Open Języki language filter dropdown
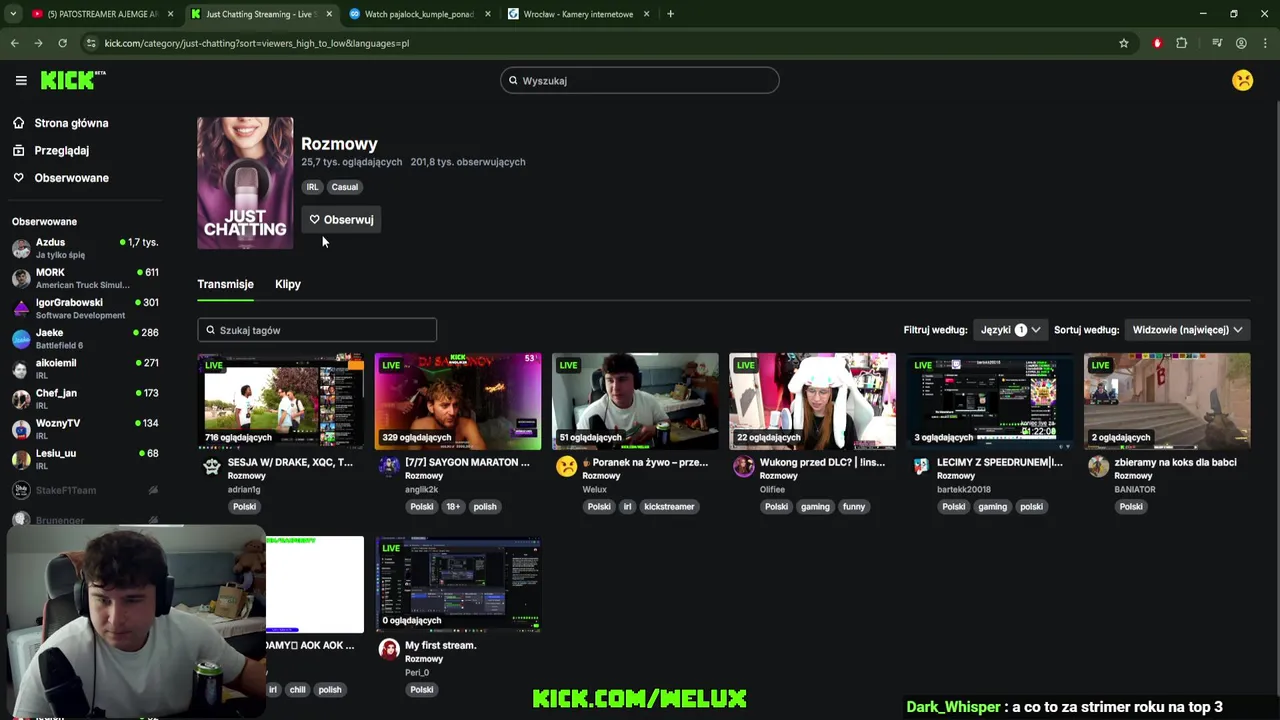 coord(1009,330)
